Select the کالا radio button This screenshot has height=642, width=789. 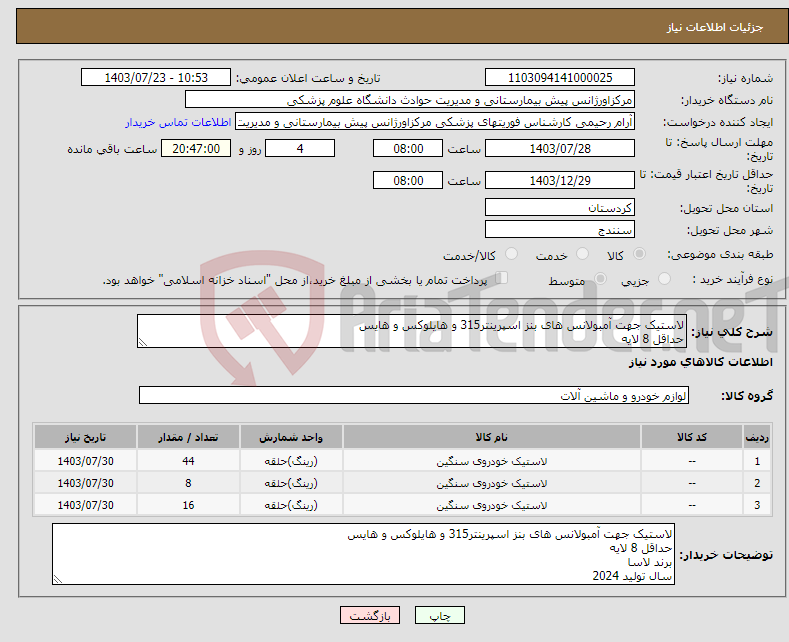pos(639,254)
